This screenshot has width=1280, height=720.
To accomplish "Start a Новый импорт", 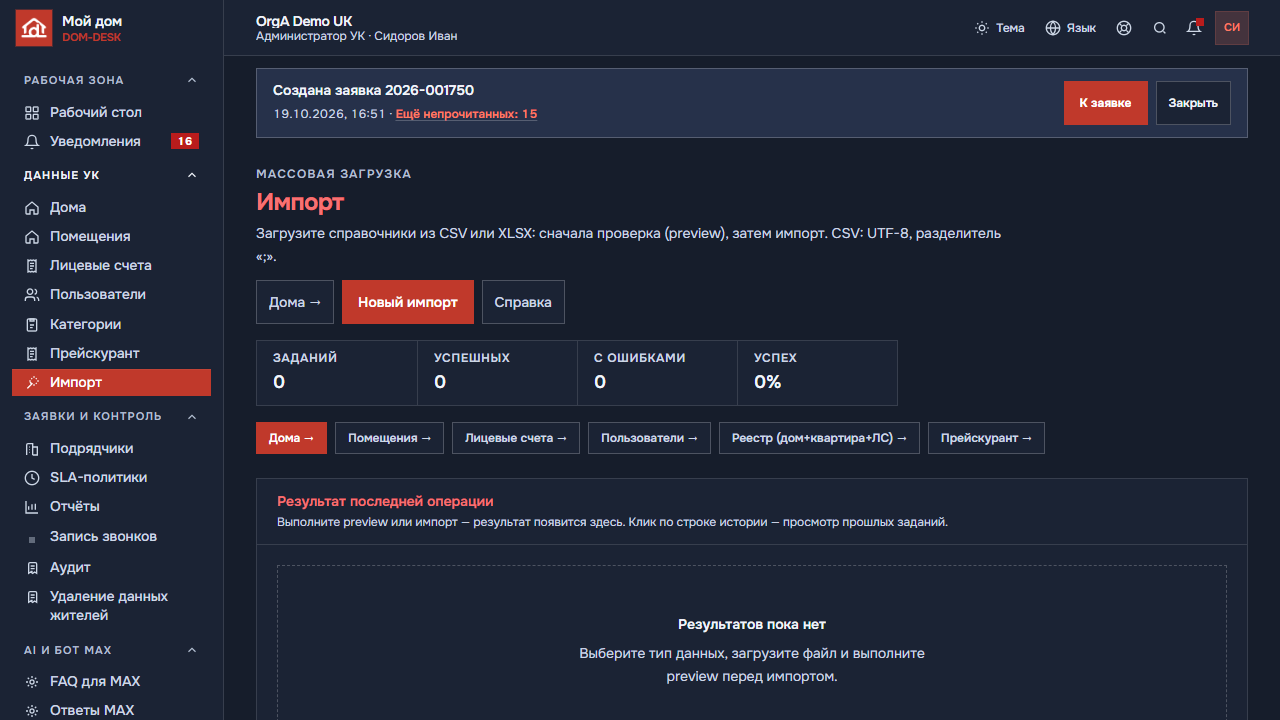I will 408,302.
